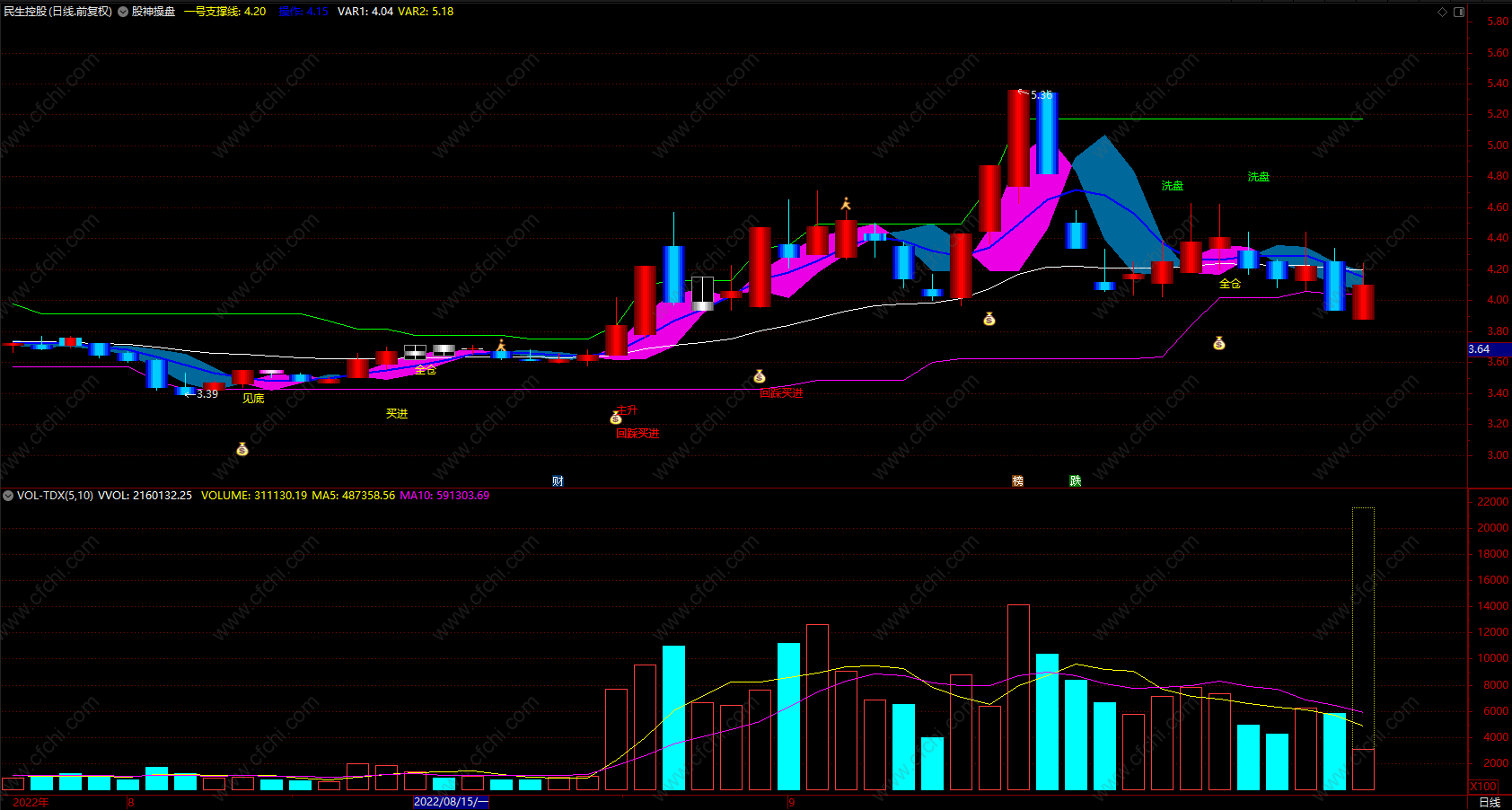This screenshot has height=810, width=1512.
Task: Click the VVOL: 2160132.25 value
Action: coord(145,496)
